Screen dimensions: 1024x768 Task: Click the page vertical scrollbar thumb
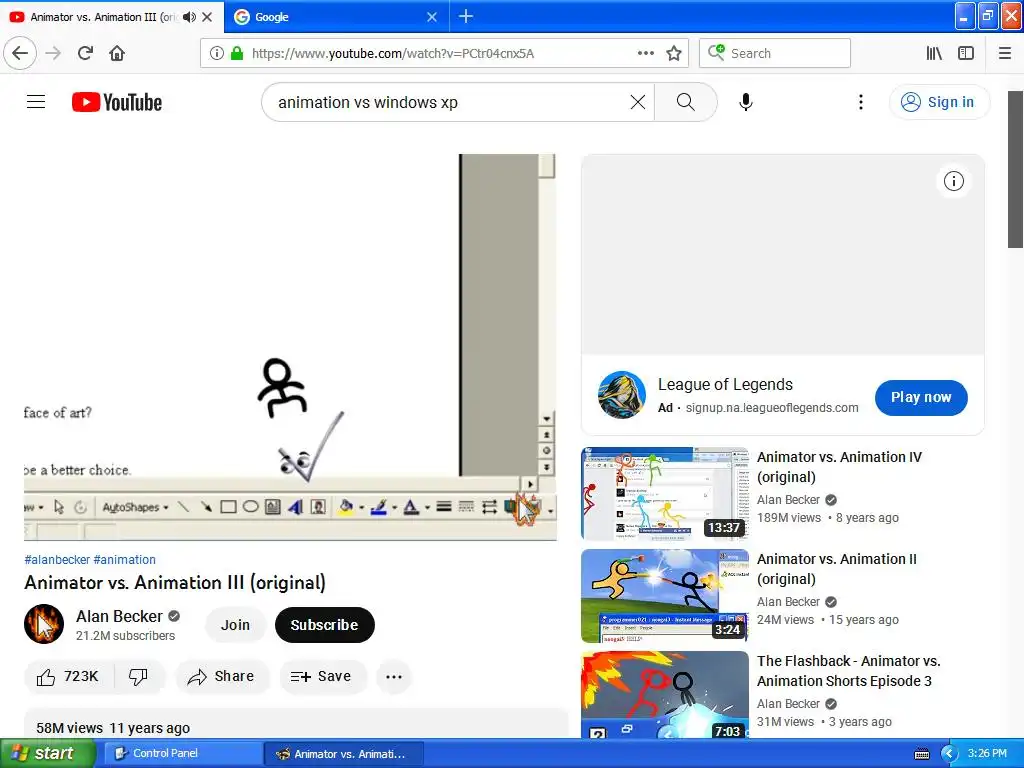pos(1015,170)
